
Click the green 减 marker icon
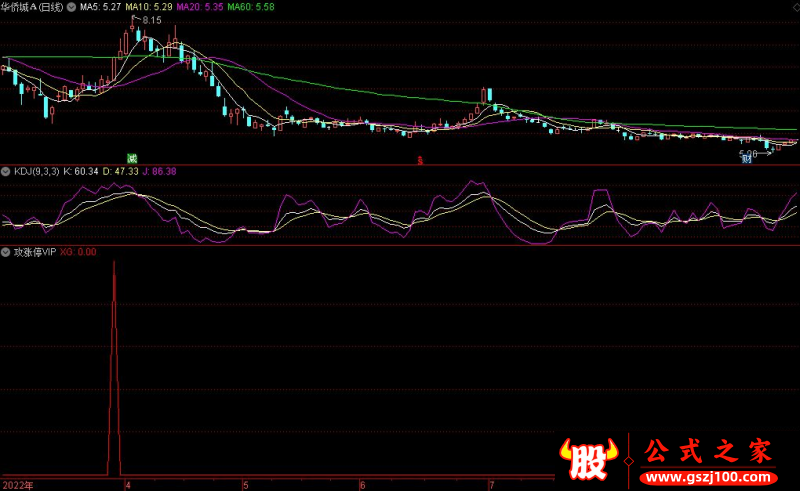click(x=132, y=159)
